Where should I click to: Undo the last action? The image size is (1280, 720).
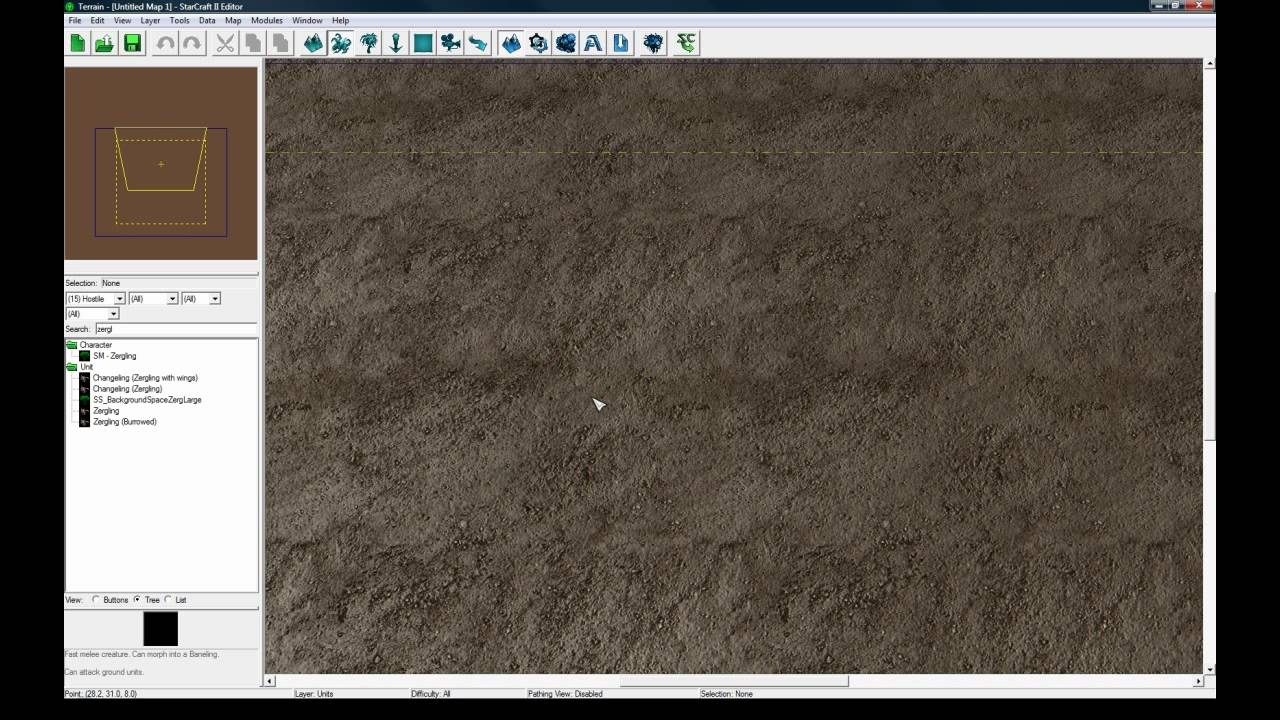166,43
